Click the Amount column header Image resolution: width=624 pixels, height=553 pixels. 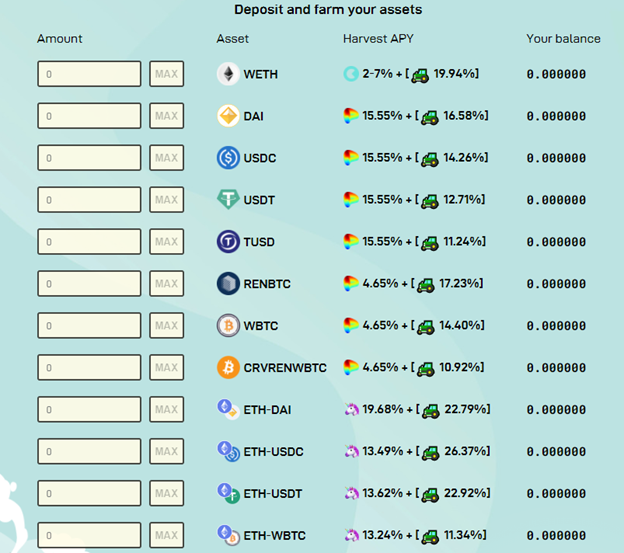pos(60,39)
